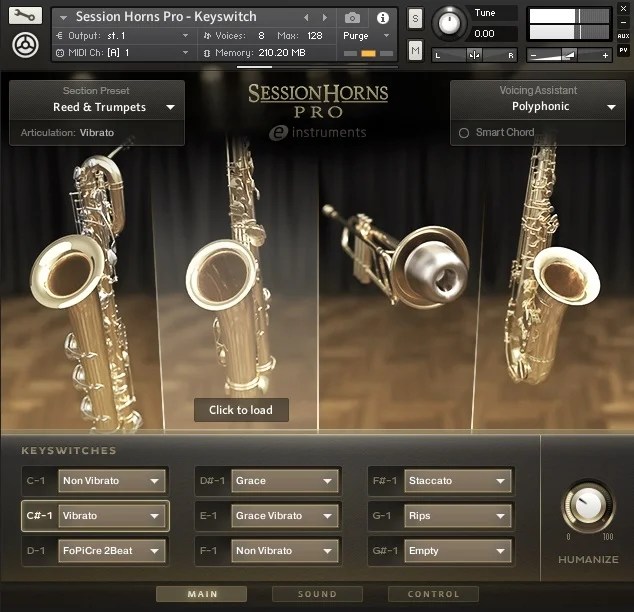Click the output level meter
This screenshot has width=634, height=612.
click(569, 24)
